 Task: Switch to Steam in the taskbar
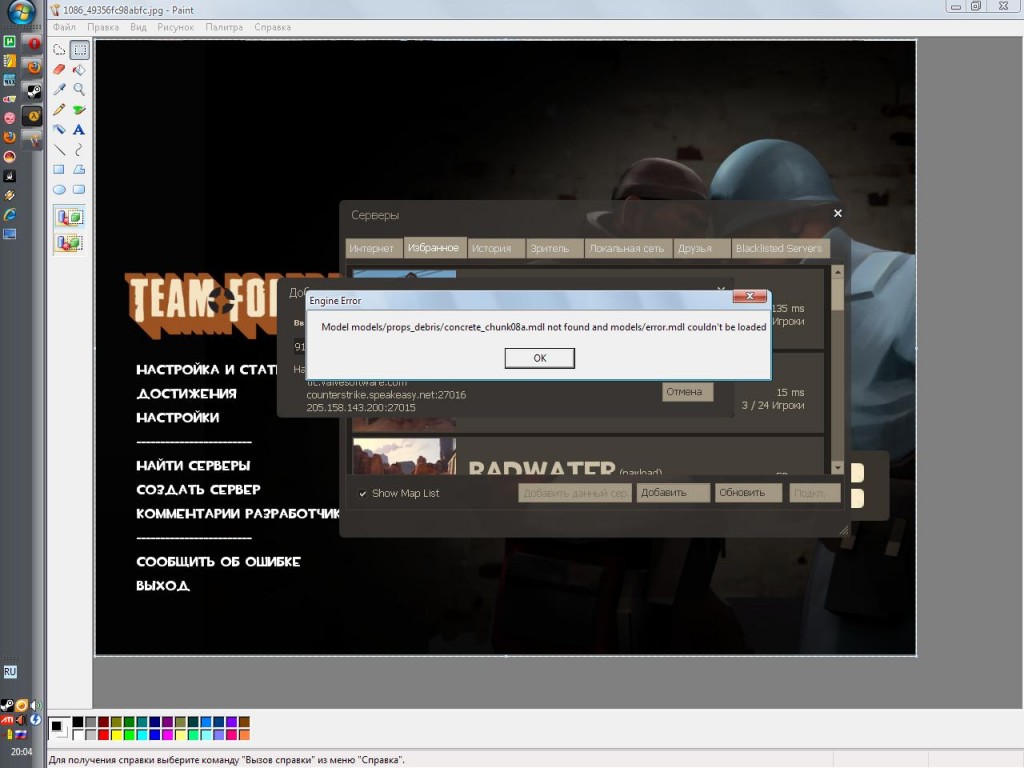coord(33,91)
